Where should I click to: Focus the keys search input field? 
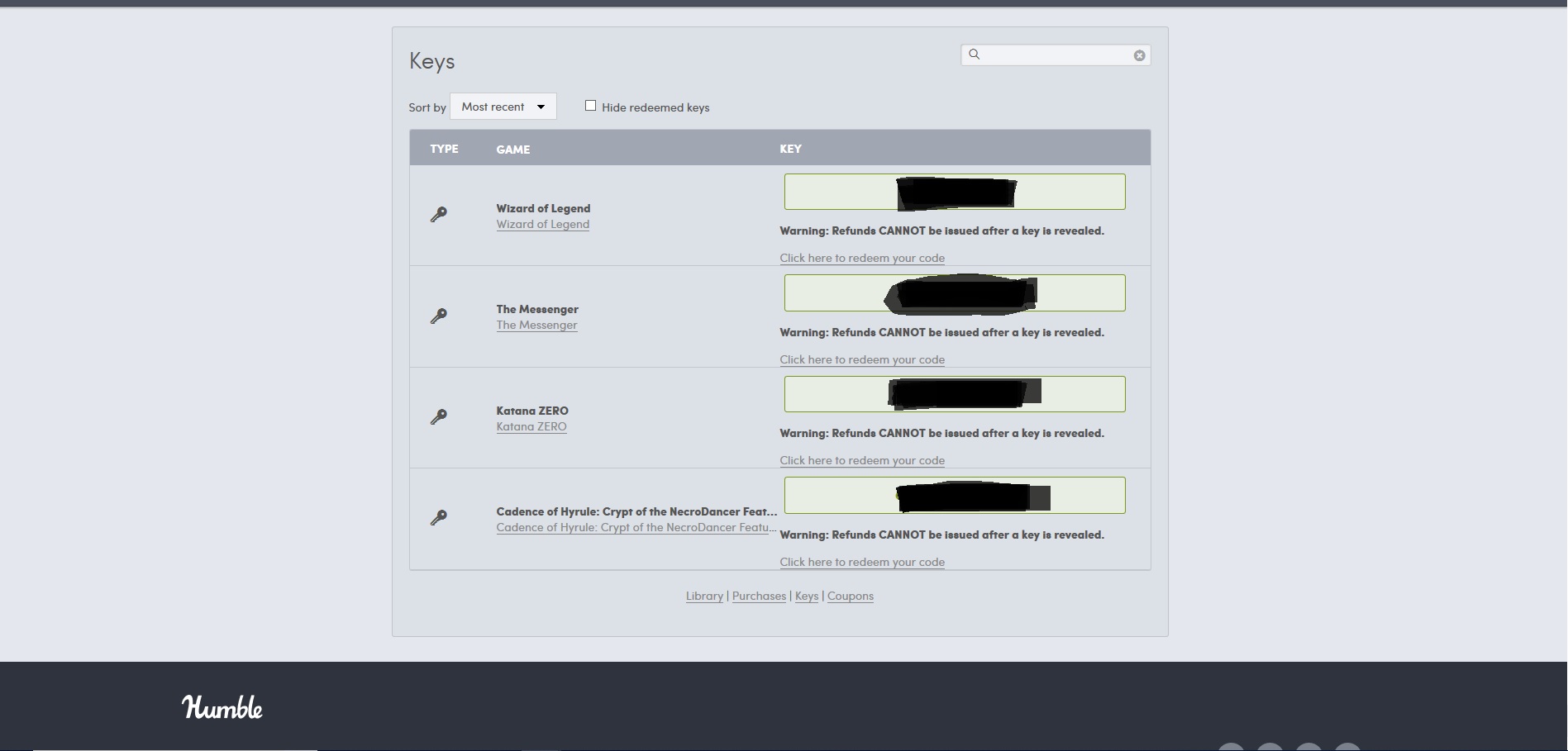[x=1056, y=55]
